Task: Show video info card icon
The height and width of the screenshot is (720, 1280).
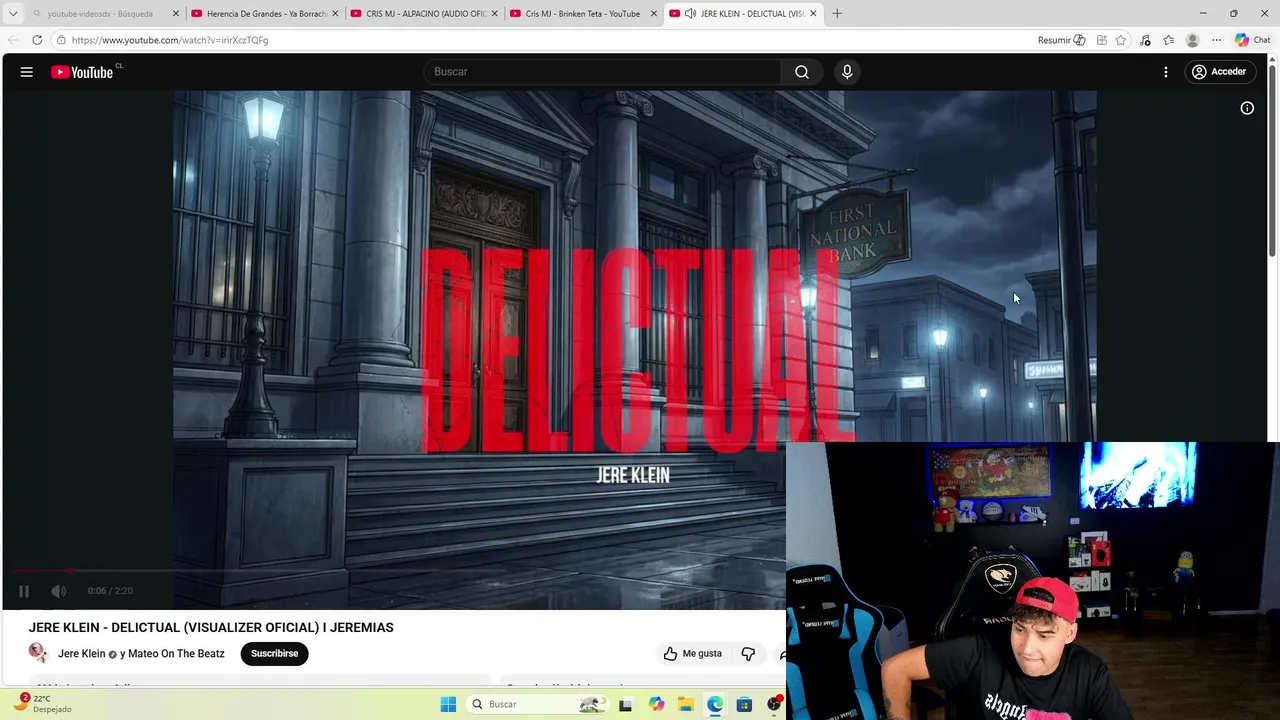Action: click(1247, 108)
